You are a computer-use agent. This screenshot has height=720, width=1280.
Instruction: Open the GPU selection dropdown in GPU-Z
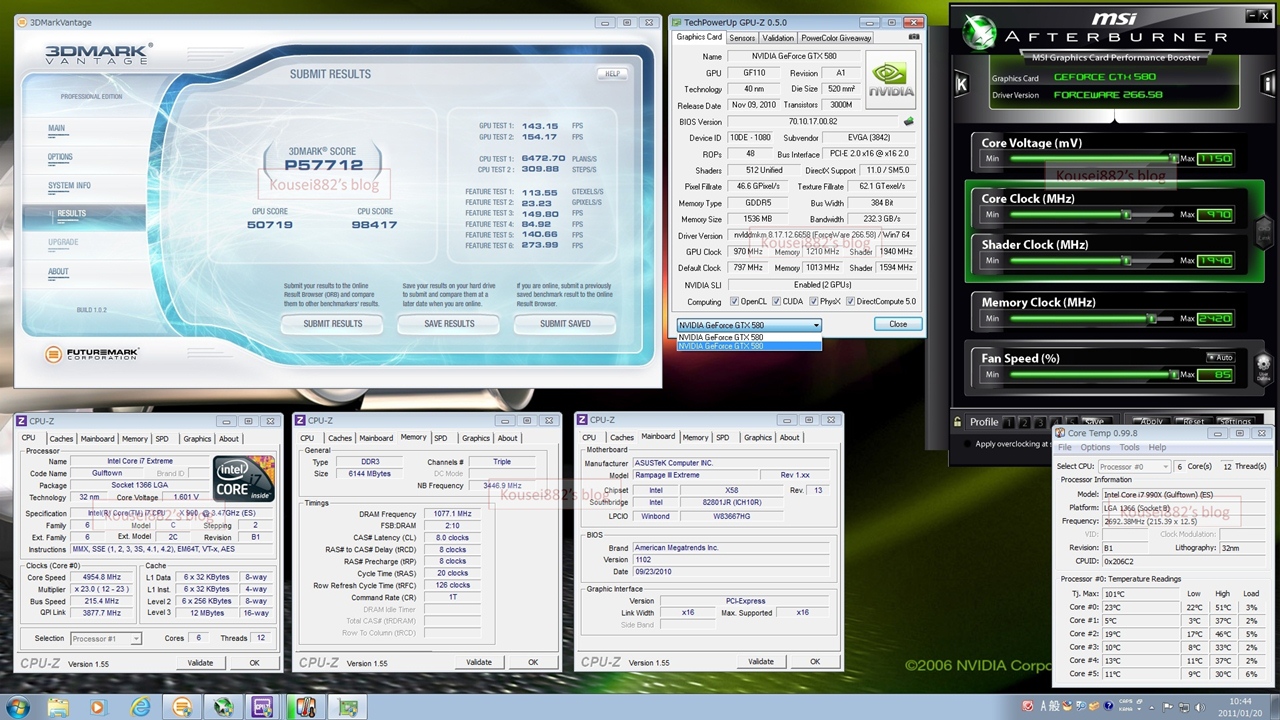tap(749, 325)
